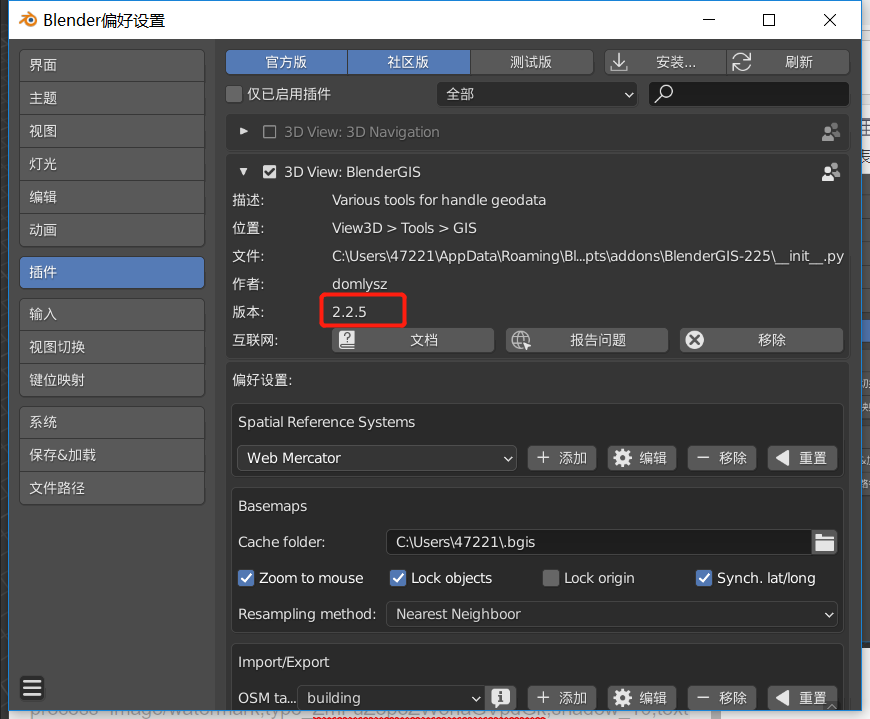The width and height of the screenshot is (870, 719).
Task: Uncheck Synch. lat/long
Action: point(704,578)
